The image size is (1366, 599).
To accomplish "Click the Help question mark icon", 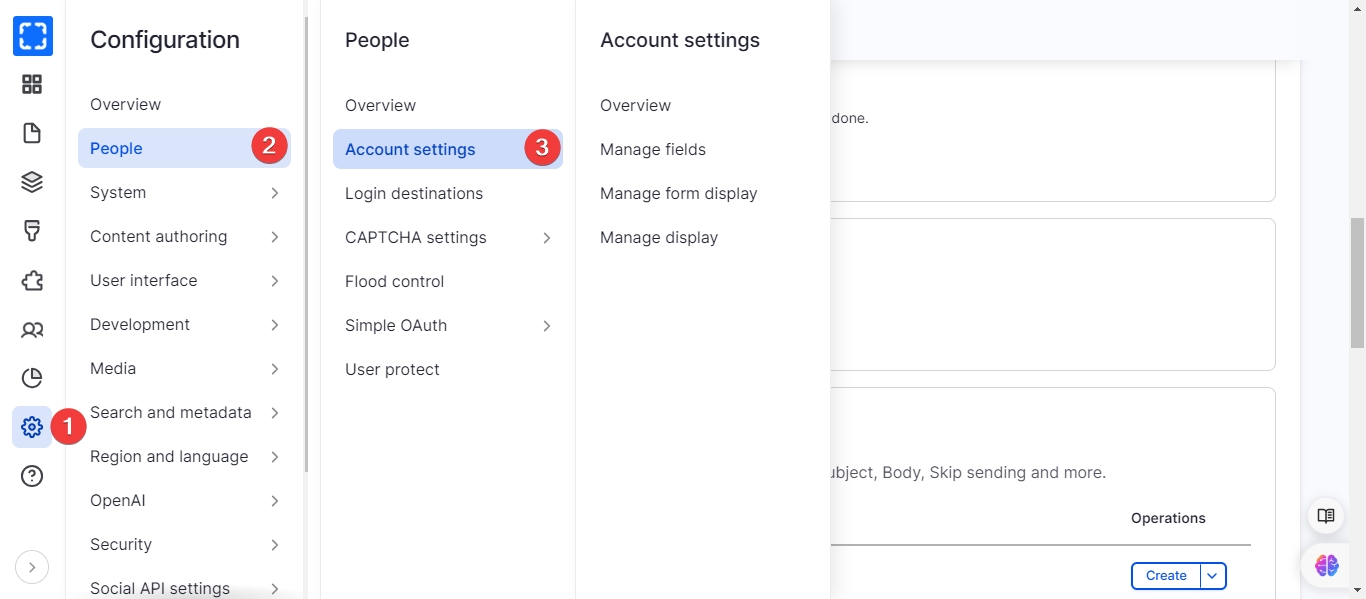I will (x=32, y=476).
